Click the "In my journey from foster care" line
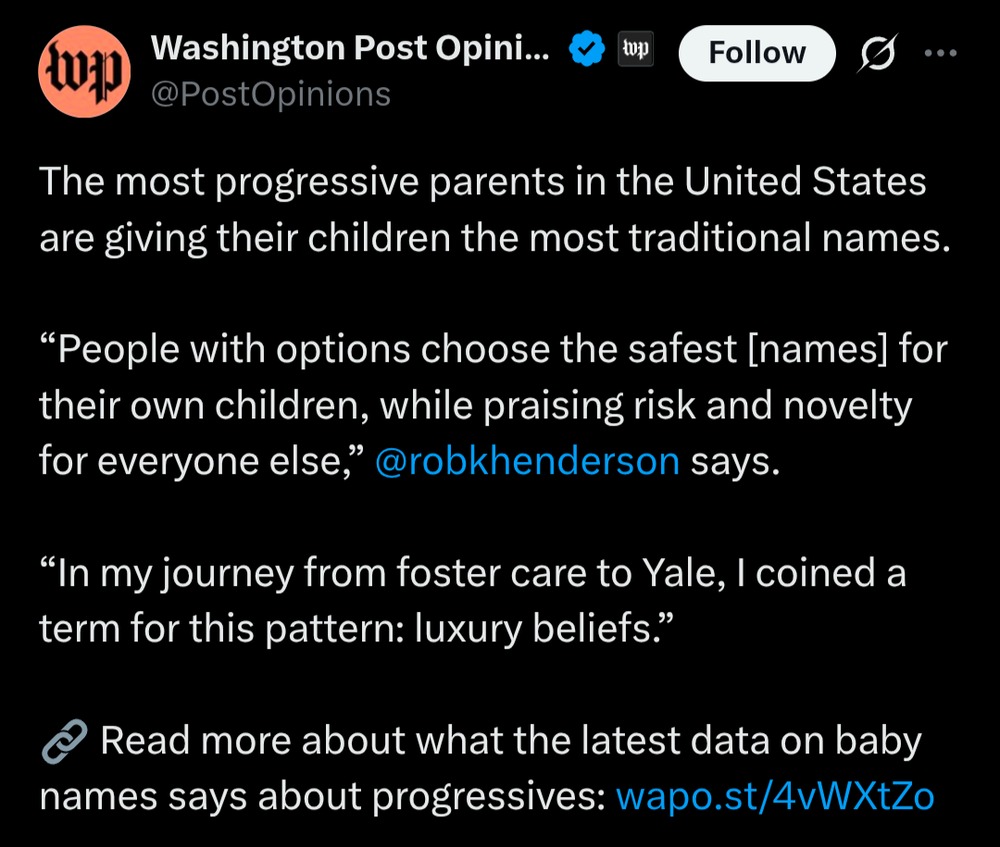The image size is (1000, 847). click(473, 573)
